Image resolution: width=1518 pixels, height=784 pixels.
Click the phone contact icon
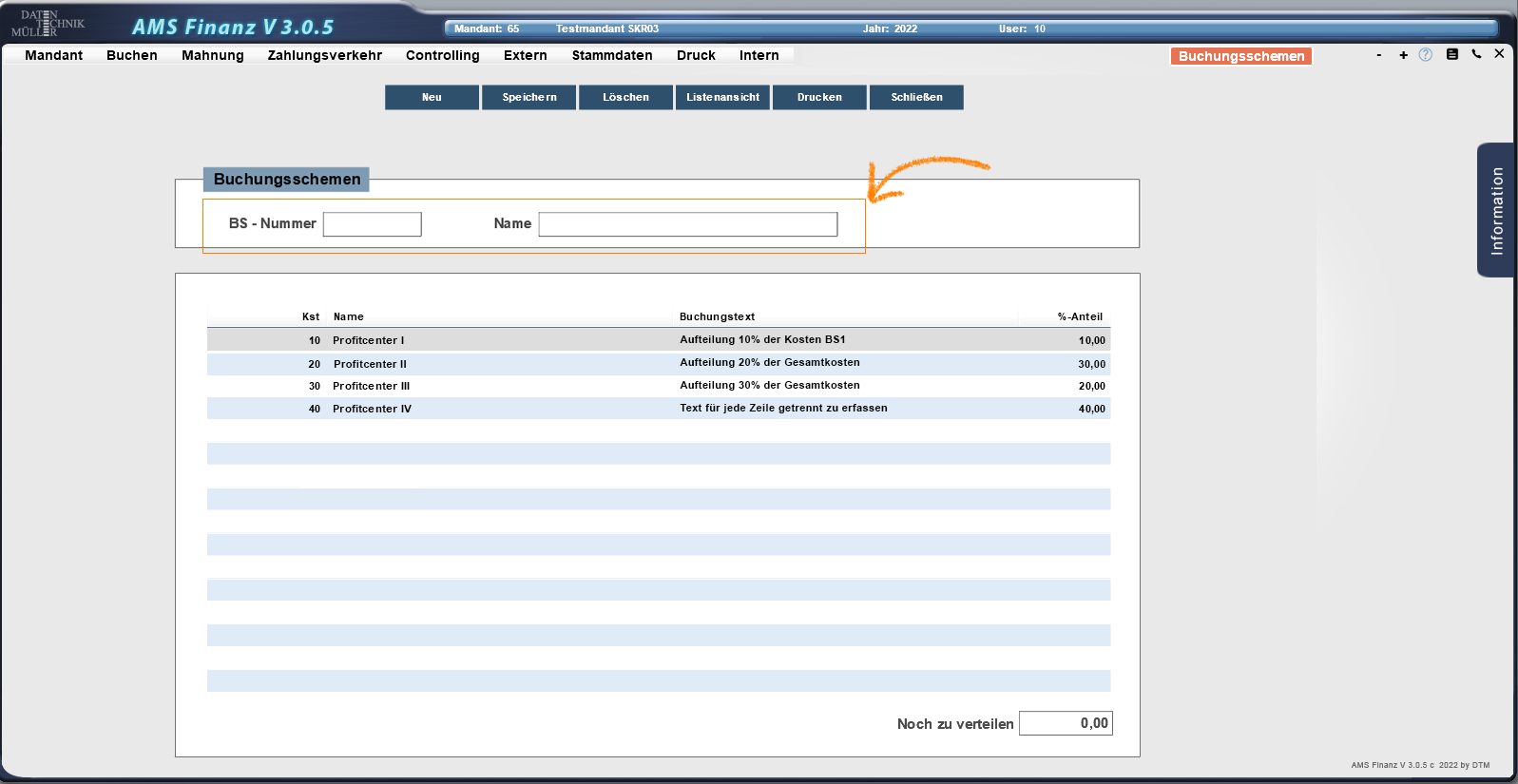tap(1476, 54)
